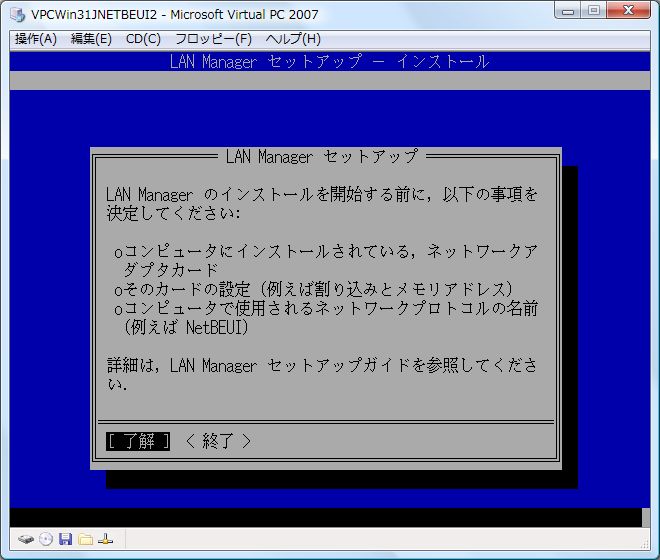Maximize the Virtual PC window

point(594,11)
